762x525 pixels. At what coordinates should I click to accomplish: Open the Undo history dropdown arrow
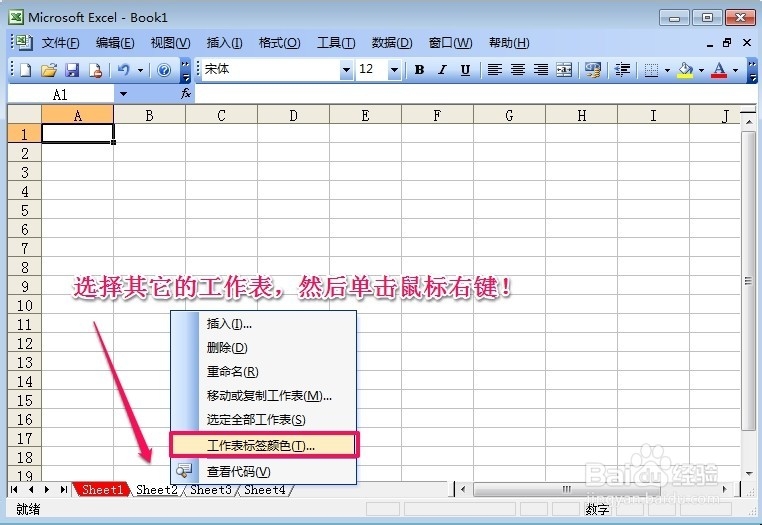point(140,70)
